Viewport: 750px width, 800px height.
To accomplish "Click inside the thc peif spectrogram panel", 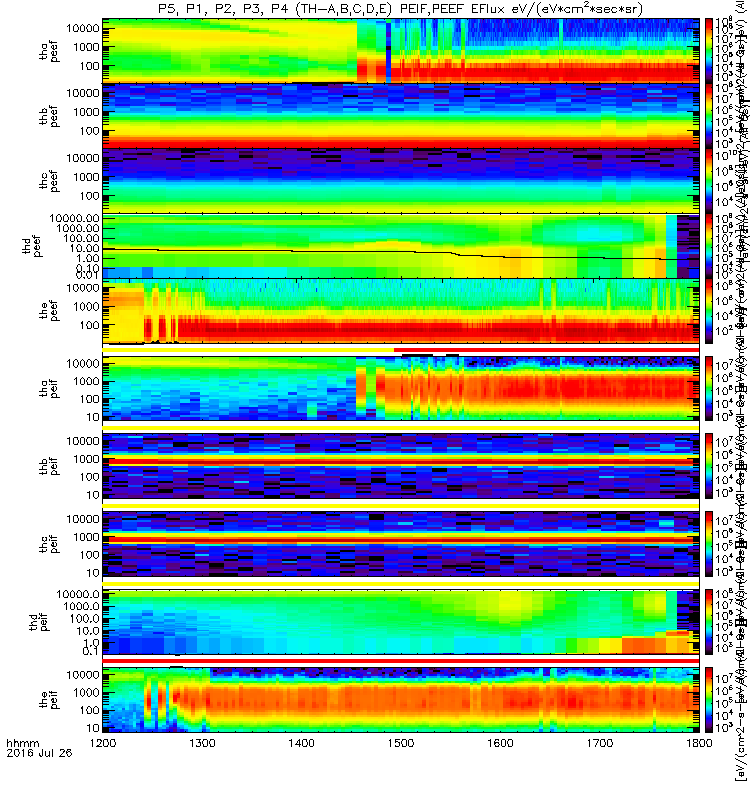I will [x=401, y=544].
